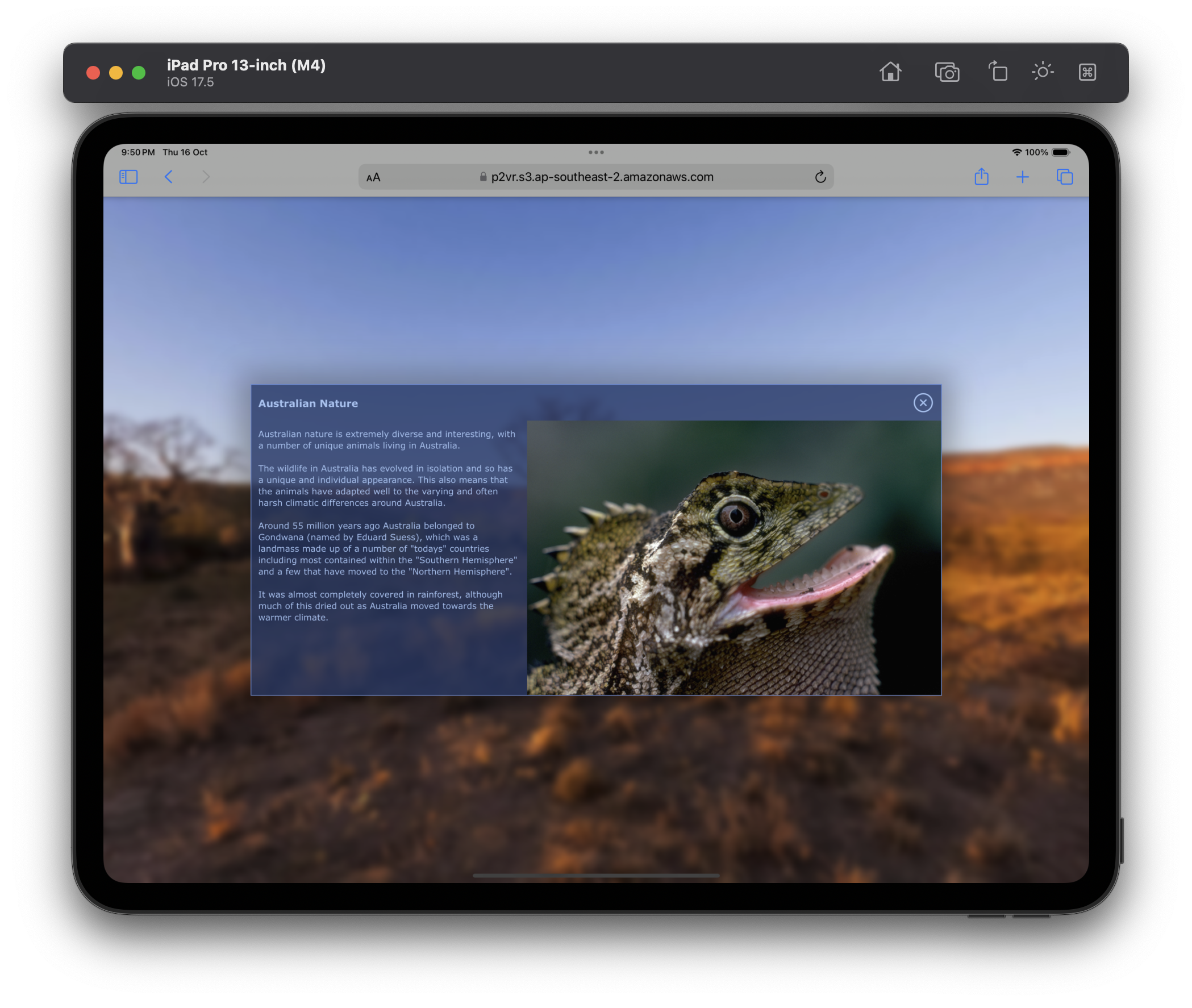1192x1008 pixels.
Task: Show the Safari tab overview
Action: click(x=1065, y=177)
